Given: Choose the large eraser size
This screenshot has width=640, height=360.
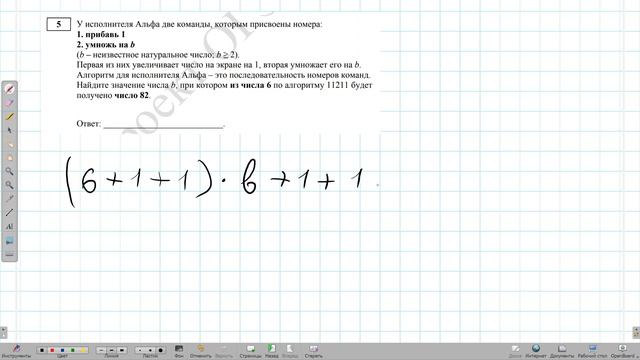Looking at the screenshot, I should [x=160, y=350].
